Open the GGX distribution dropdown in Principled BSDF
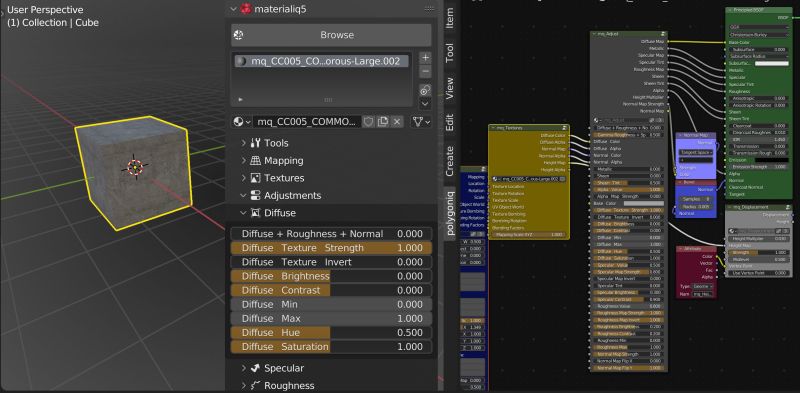 coord(758,28)
